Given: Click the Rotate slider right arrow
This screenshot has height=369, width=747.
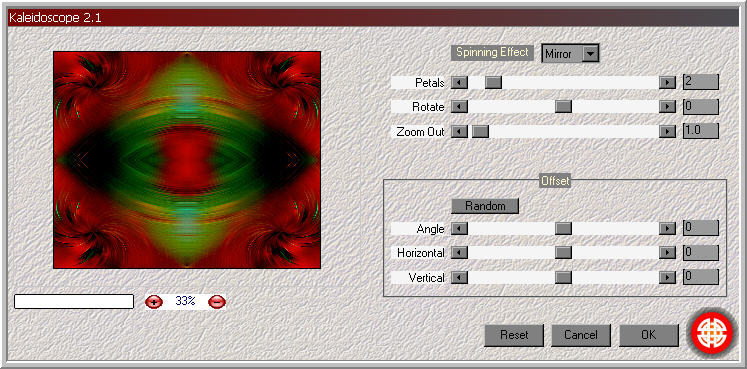Looking at the screenshot, I should coord(667,107).
